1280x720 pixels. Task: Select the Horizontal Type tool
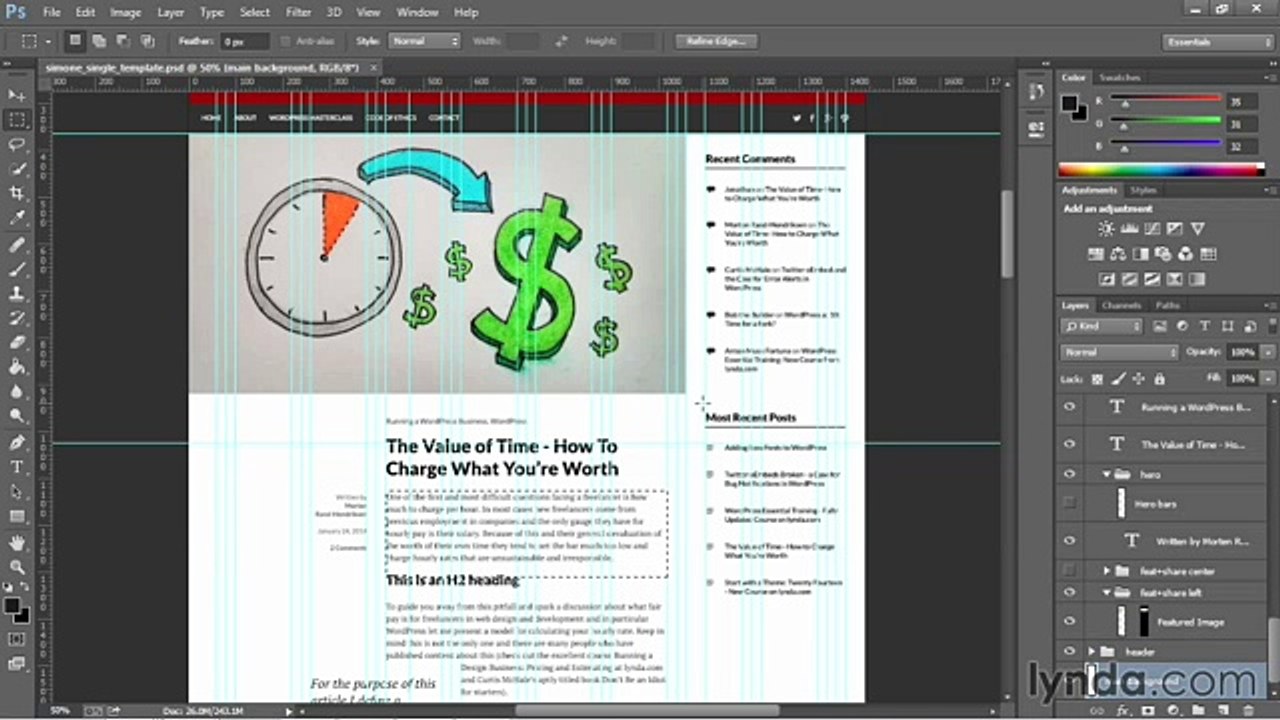pos(17,467)
